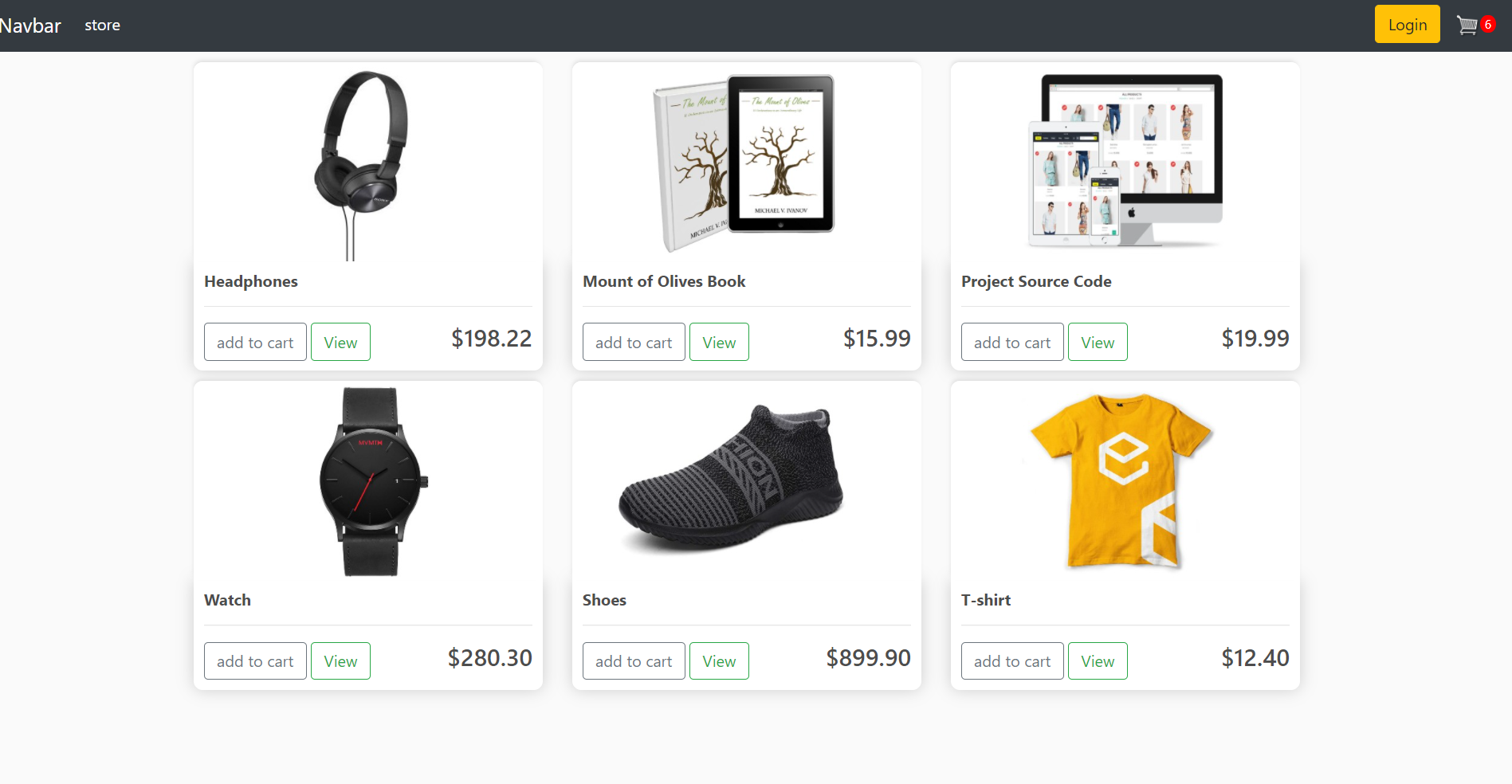View the Mount of Olives Book

coord(719,342)
